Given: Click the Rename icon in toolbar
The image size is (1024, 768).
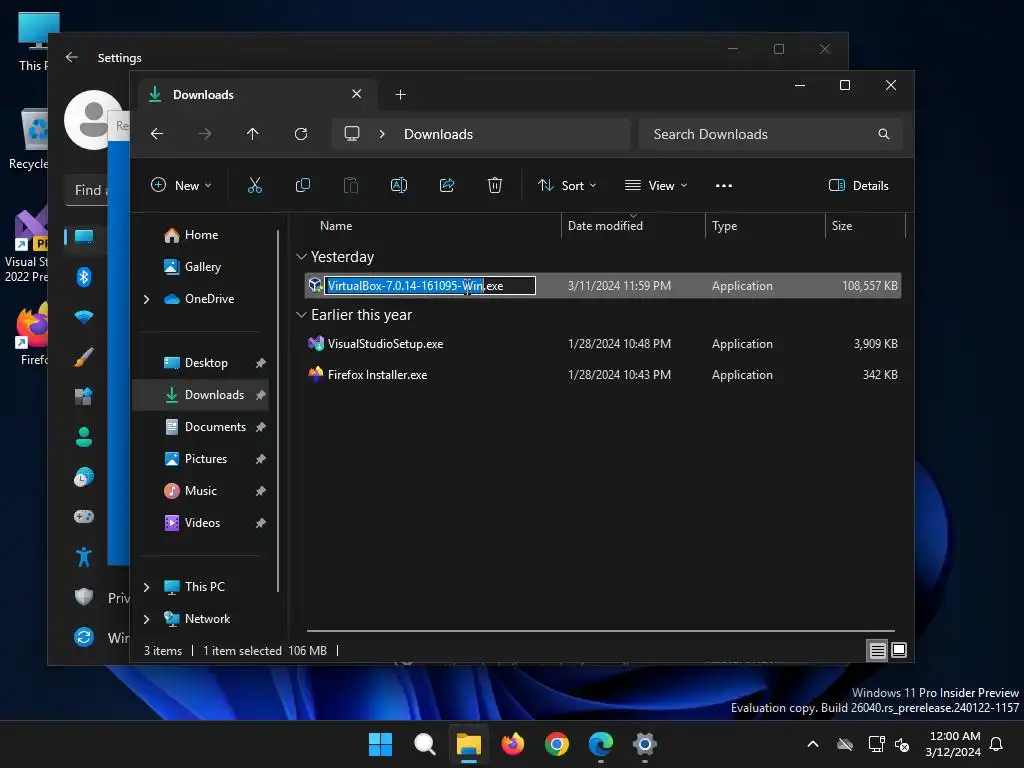Looking at the screenshot, I should coord(399,185).
